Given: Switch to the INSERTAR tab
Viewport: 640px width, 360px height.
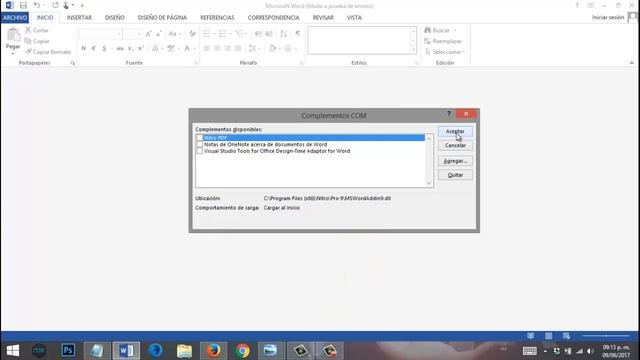Looking at the screenshot, I should [79, 18].
